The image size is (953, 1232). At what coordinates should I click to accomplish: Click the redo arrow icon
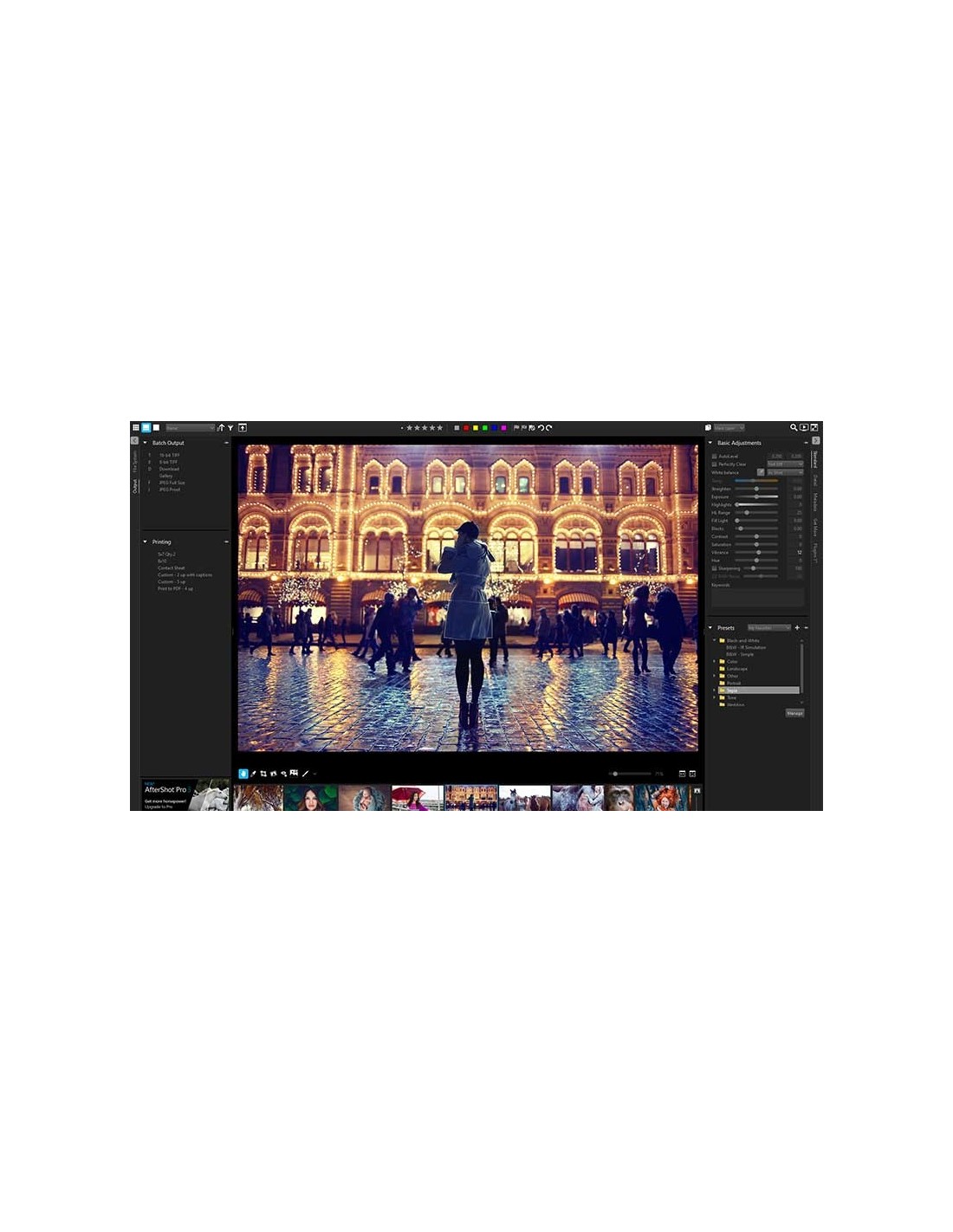click(x=548, y=428)
